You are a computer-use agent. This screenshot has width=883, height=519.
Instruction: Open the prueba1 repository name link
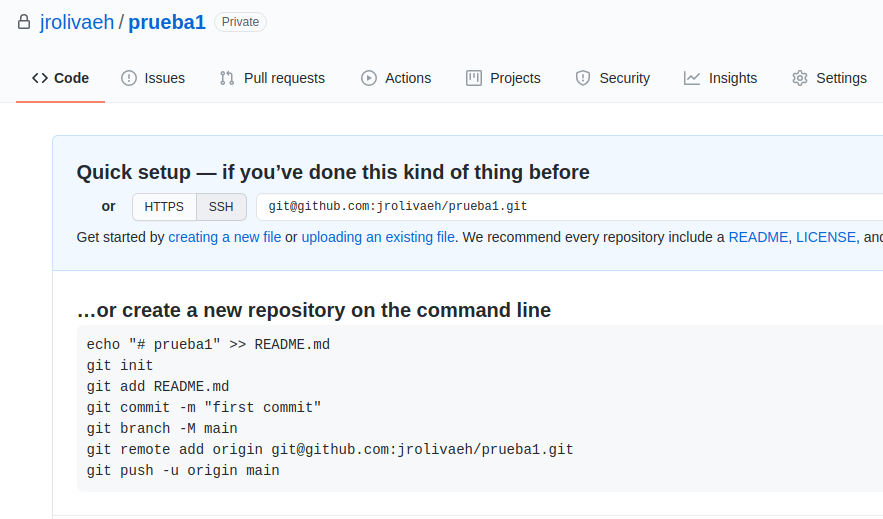pos(167,22)
